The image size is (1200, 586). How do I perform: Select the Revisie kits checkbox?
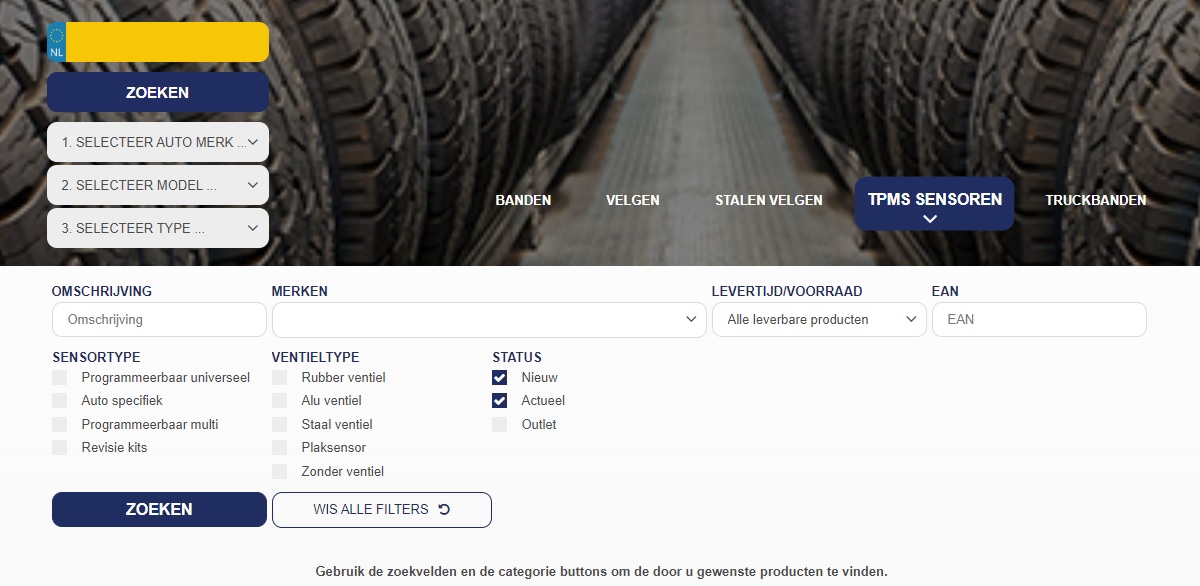tap(60, 448)
